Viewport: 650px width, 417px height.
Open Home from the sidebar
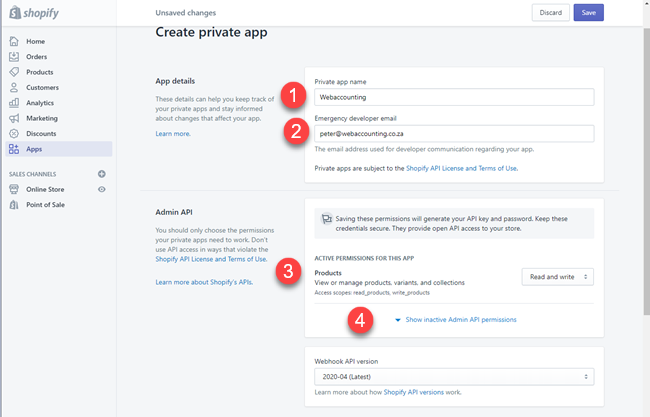click(x=35, y=41)
